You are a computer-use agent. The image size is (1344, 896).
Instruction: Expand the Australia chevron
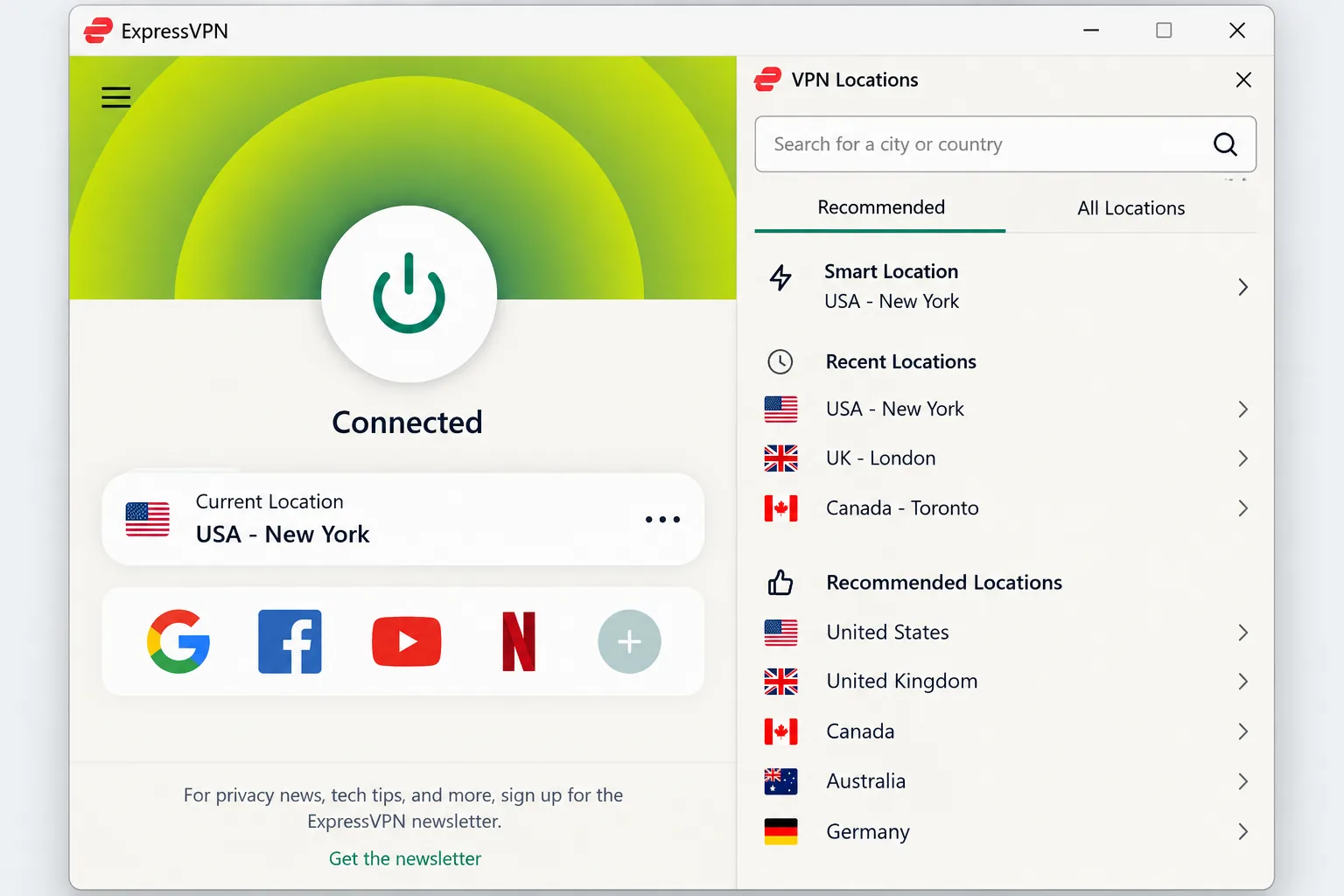(1242, 781)
